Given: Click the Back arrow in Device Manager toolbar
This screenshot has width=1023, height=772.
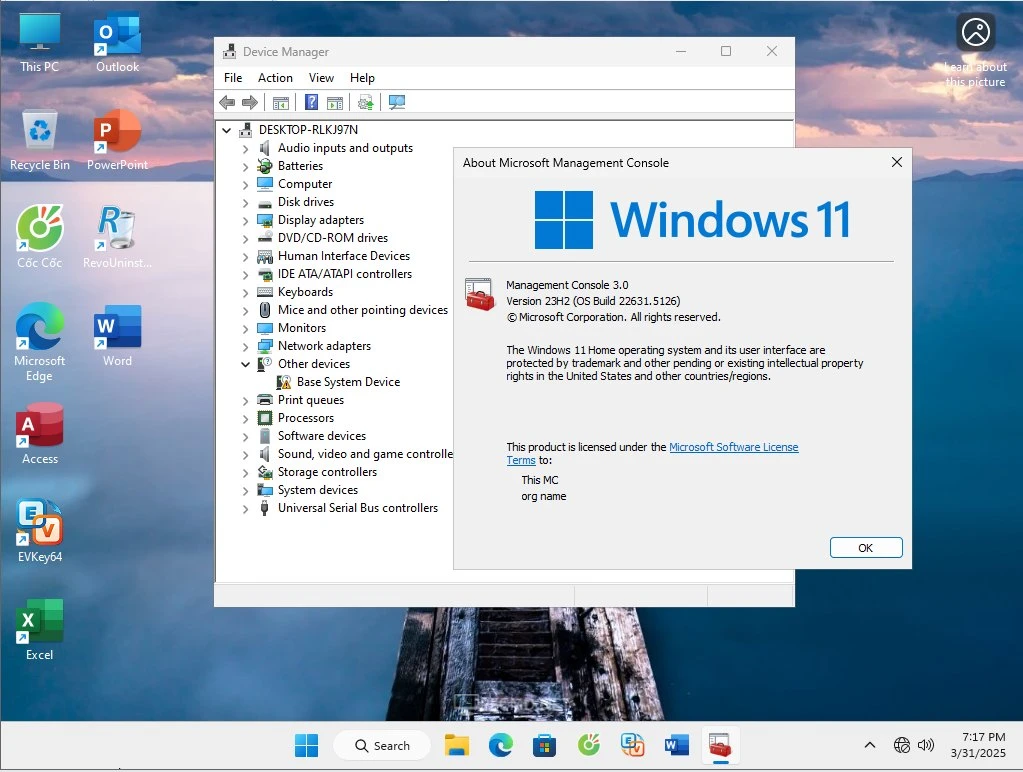Looking at the screenshot, I should (x=227, y=102).
